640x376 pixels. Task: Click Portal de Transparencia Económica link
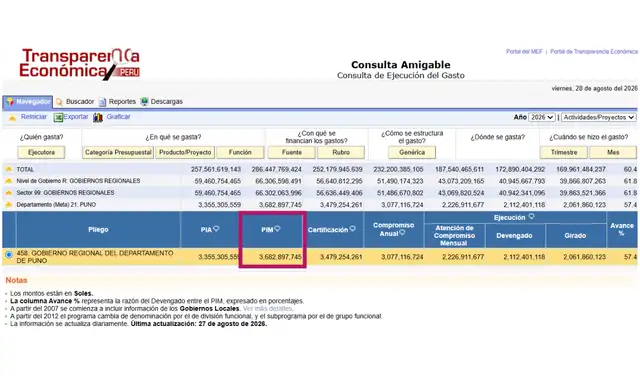coord(594,52)
